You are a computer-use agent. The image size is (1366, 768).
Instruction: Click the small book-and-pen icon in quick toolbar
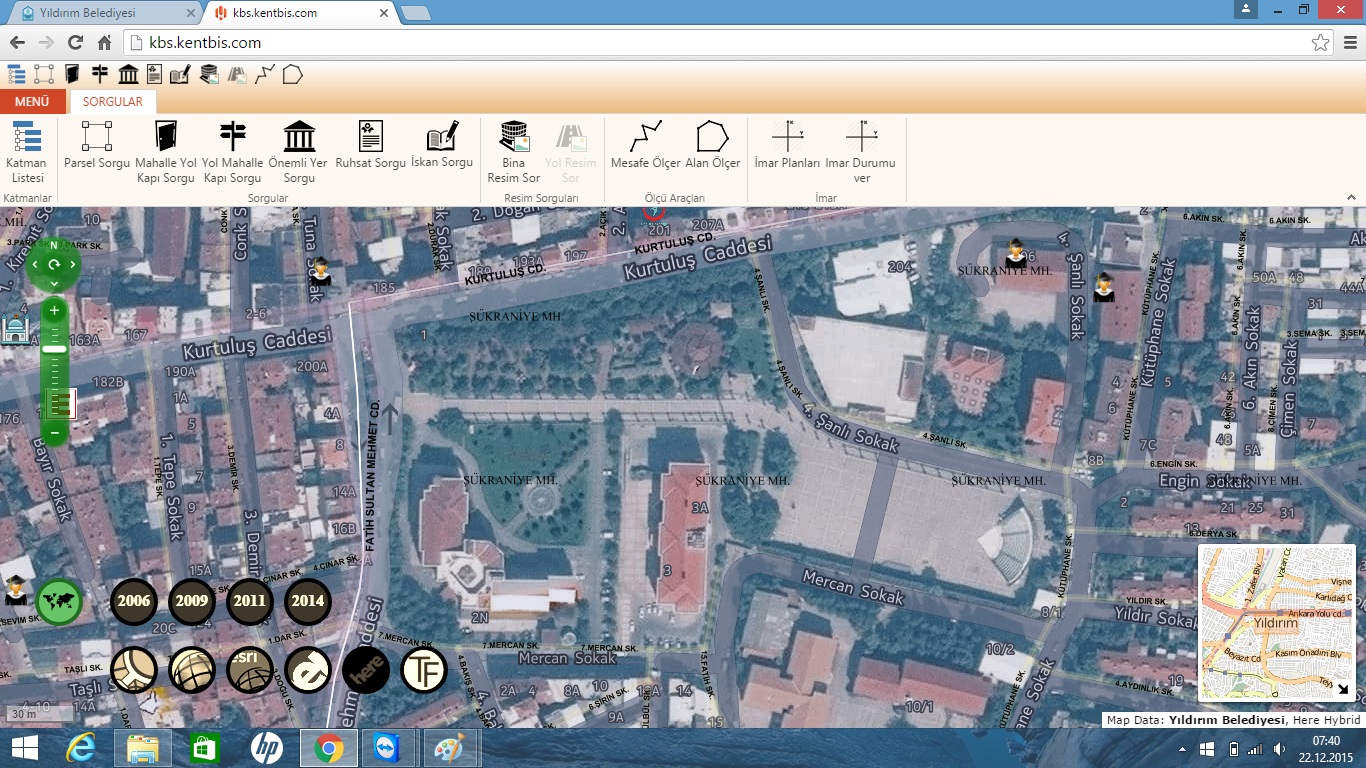tap(180, 74)
